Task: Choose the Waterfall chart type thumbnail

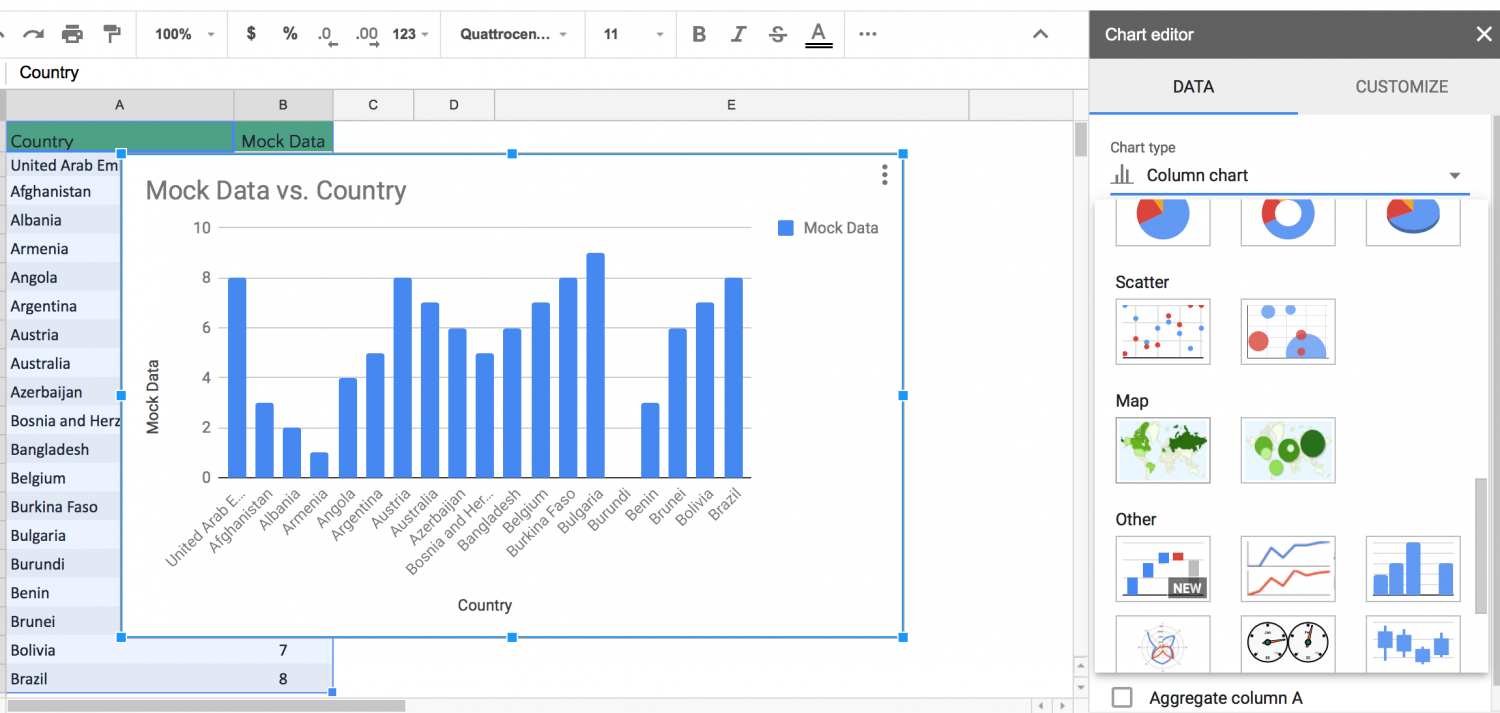Action: tap(1163, 568)
